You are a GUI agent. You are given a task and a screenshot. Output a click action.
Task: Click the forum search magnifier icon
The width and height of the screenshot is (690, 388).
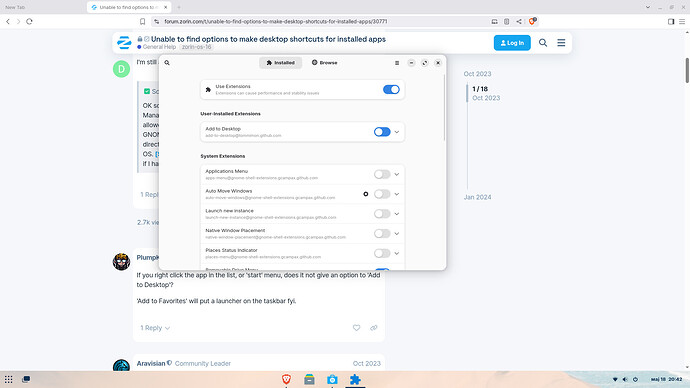pos(543,43)
